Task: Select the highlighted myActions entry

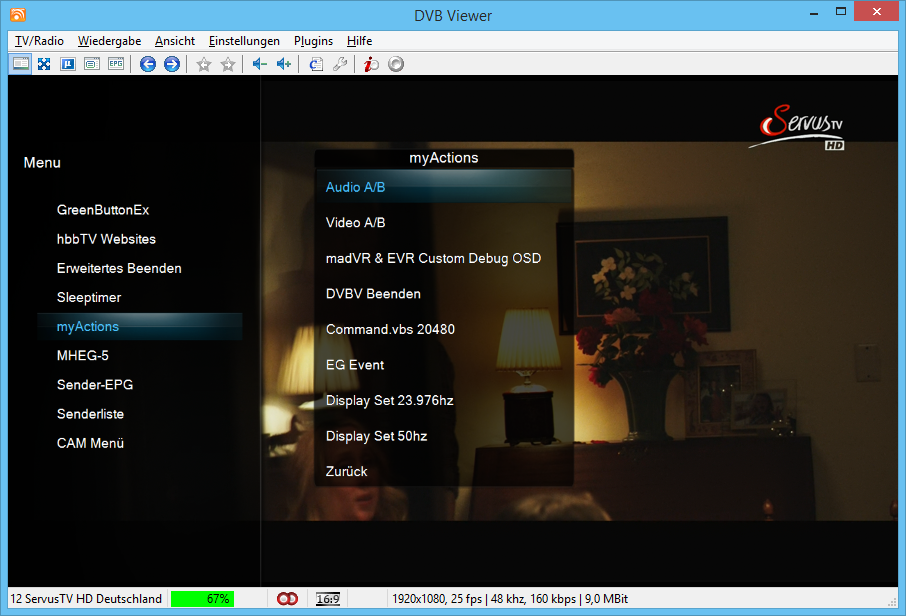Action: (139, 326)
